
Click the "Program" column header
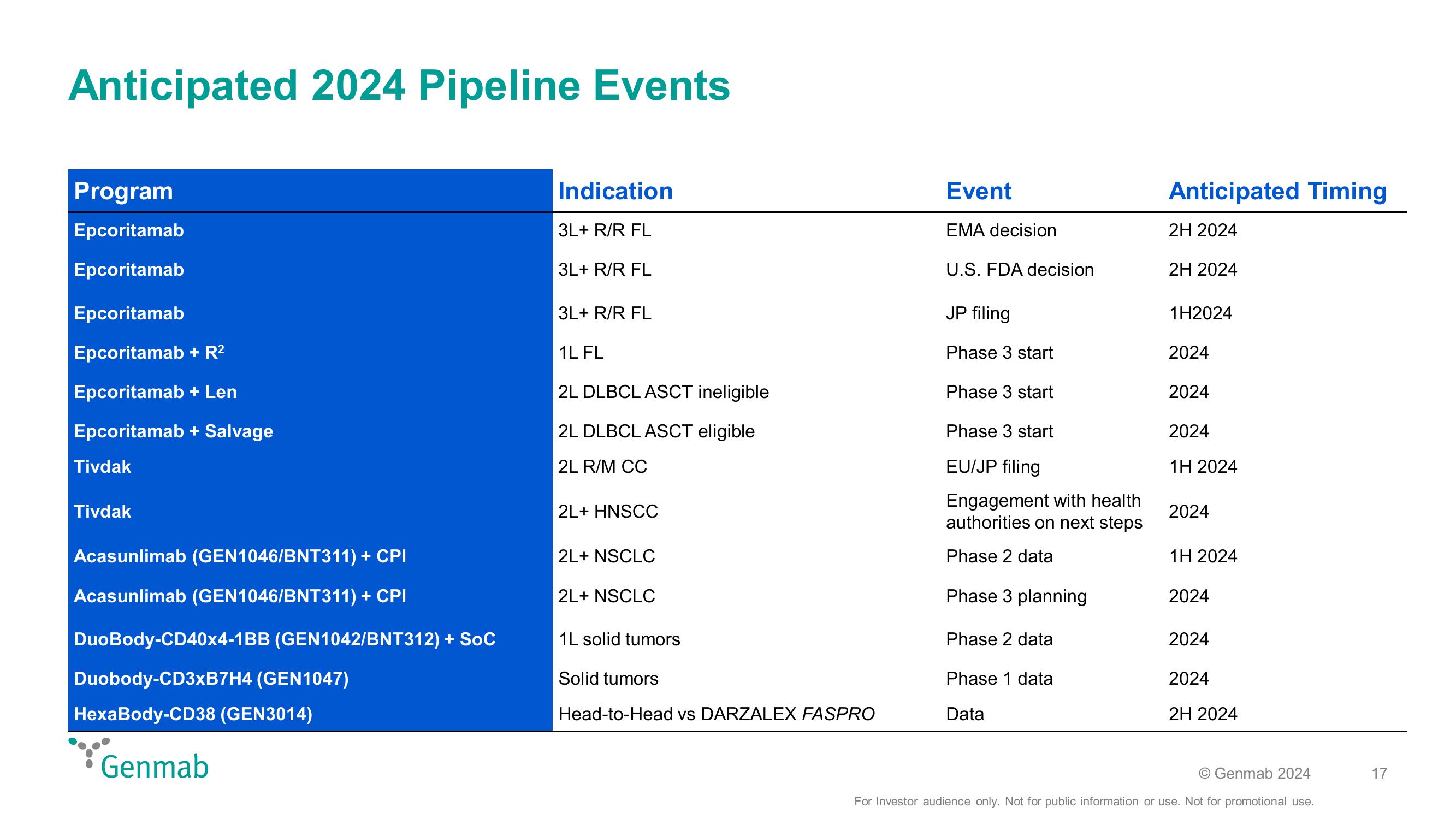click(123, 191)
